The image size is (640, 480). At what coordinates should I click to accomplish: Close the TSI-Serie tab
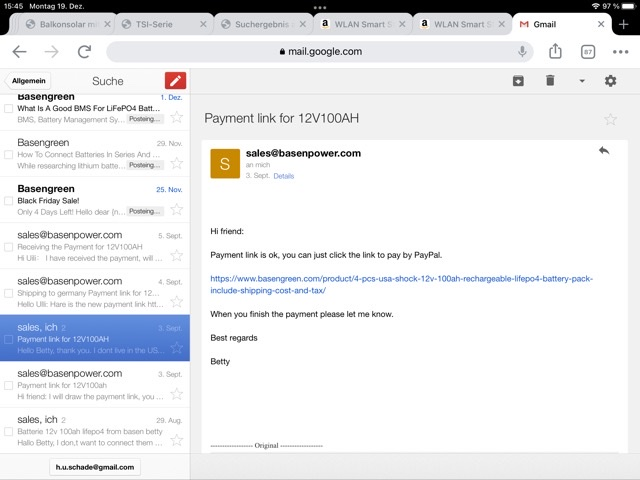[x=203, y=24]
